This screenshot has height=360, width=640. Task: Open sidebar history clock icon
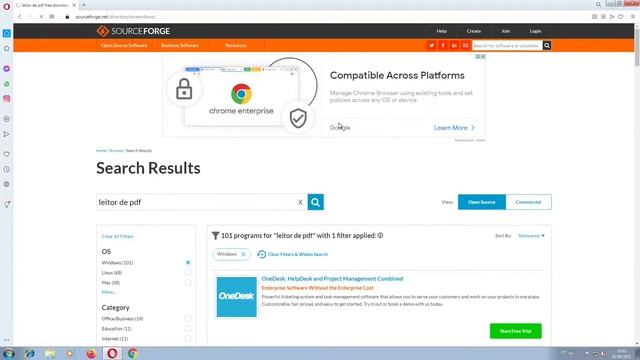tap(7, 169)
